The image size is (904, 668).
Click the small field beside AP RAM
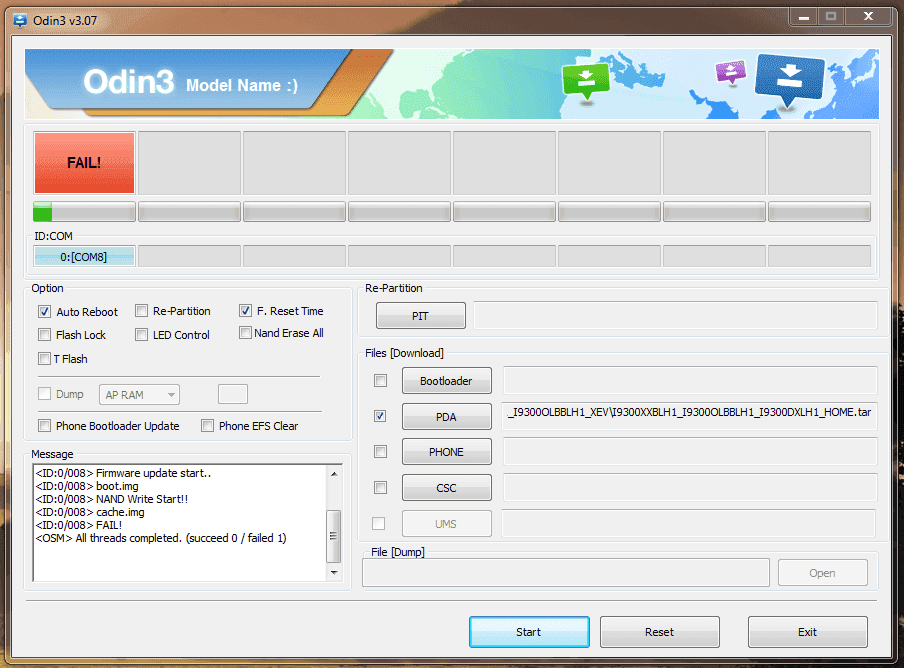233,394
